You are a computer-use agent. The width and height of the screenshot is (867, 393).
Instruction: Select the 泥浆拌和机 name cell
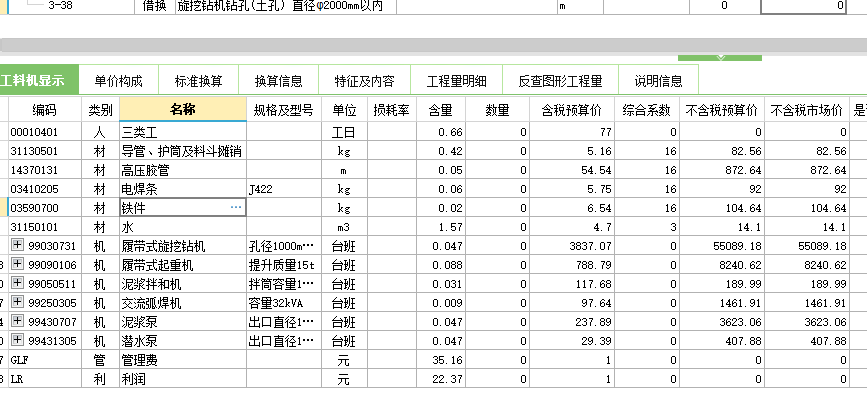point(183,284)
